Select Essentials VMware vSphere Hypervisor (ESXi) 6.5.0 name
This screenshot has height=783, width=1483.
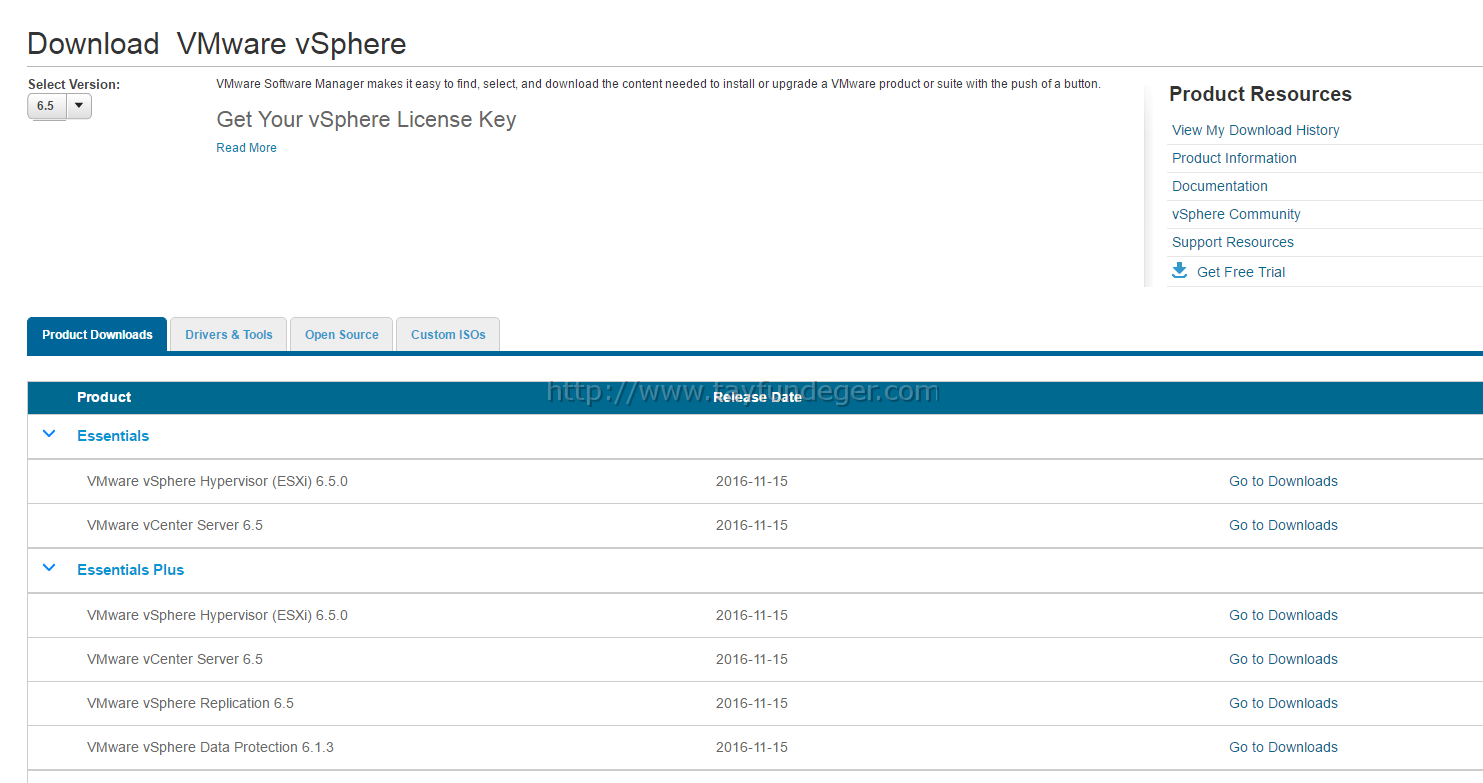point(217,481)
